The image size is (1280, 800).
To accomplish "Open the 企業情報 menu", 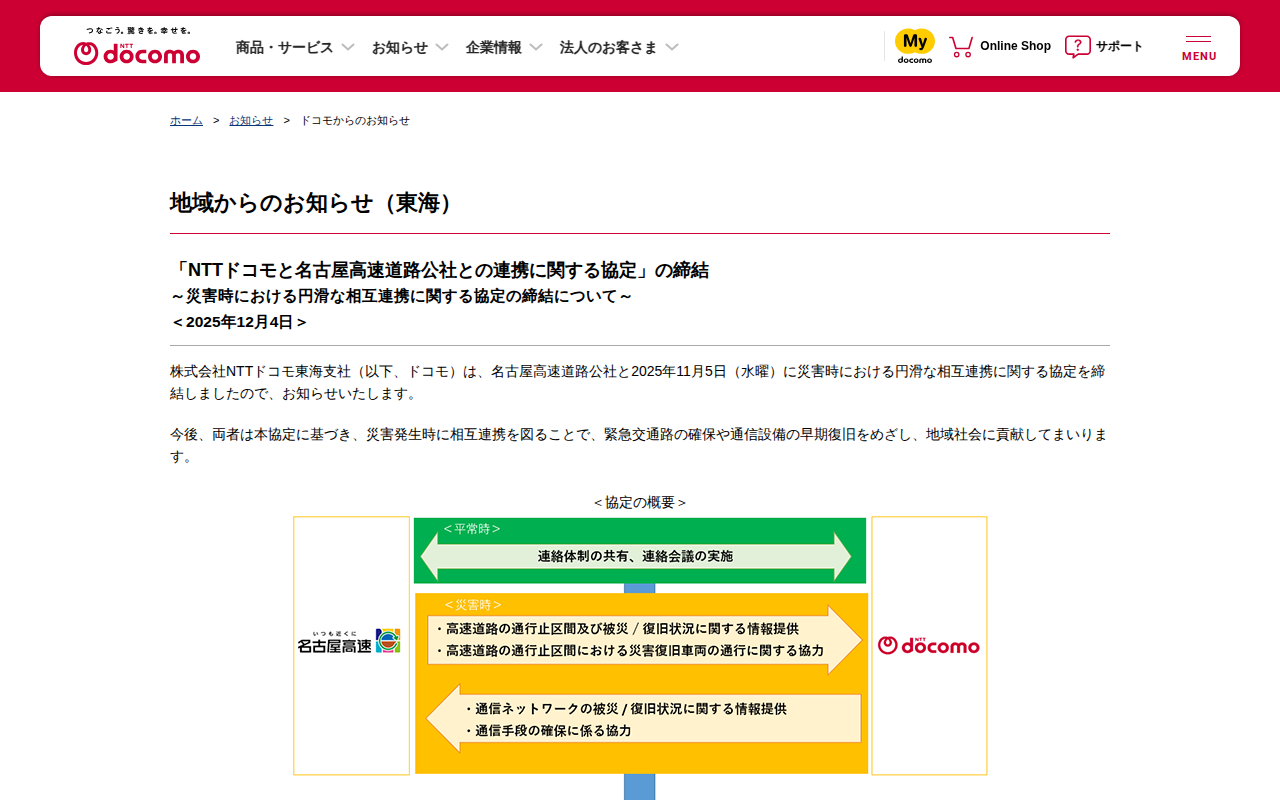I will [x=494, y=47].
